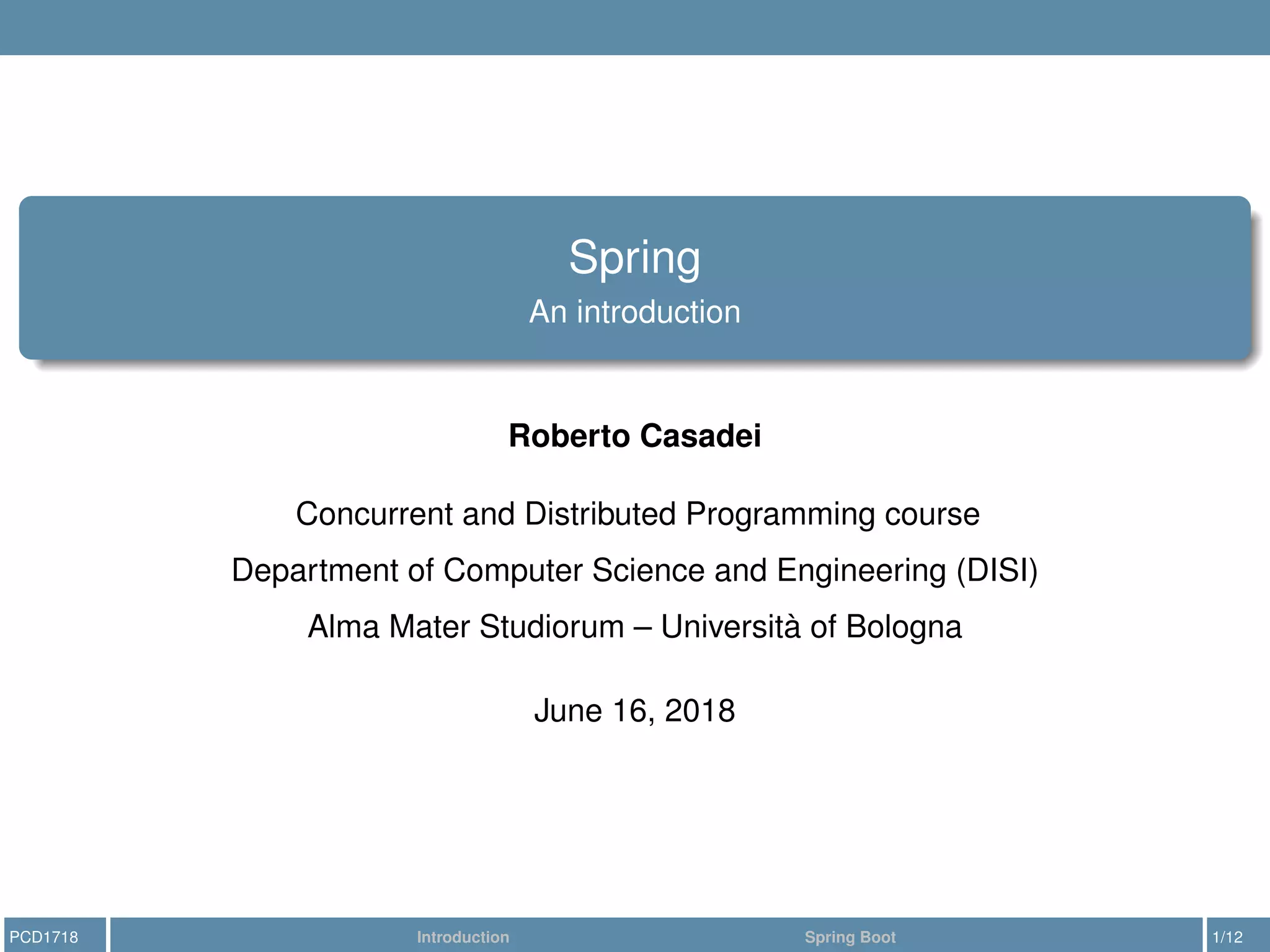The width and height of the screenshot is (1270, 952).
Task: Click the word (DISI) in department line
Action: (x=997, y=570)
